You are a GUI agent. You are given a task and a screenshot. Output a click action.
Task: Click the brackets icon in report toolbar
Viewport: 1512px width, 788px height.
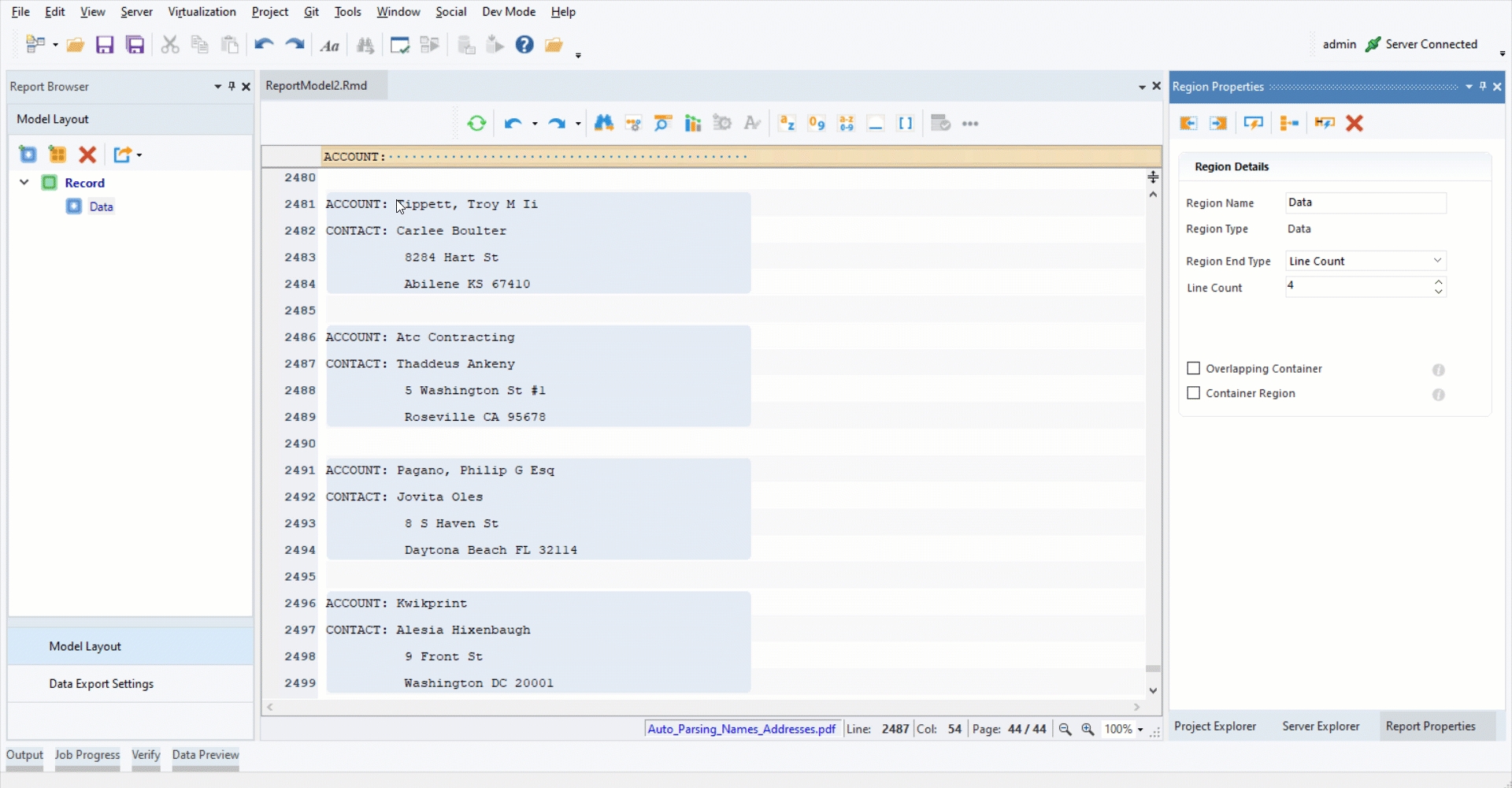(906, 124)
